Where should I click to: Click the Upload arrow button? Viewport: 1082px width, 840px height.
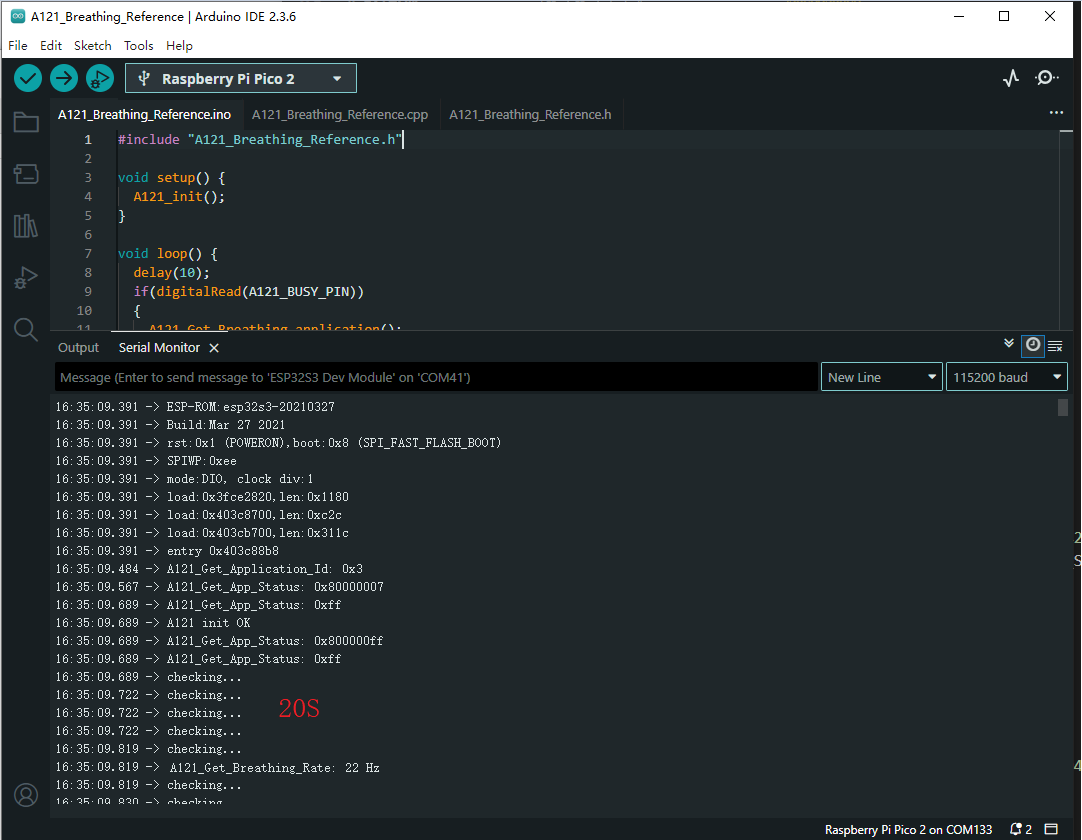pyautogui.click(x=64, y=78)
